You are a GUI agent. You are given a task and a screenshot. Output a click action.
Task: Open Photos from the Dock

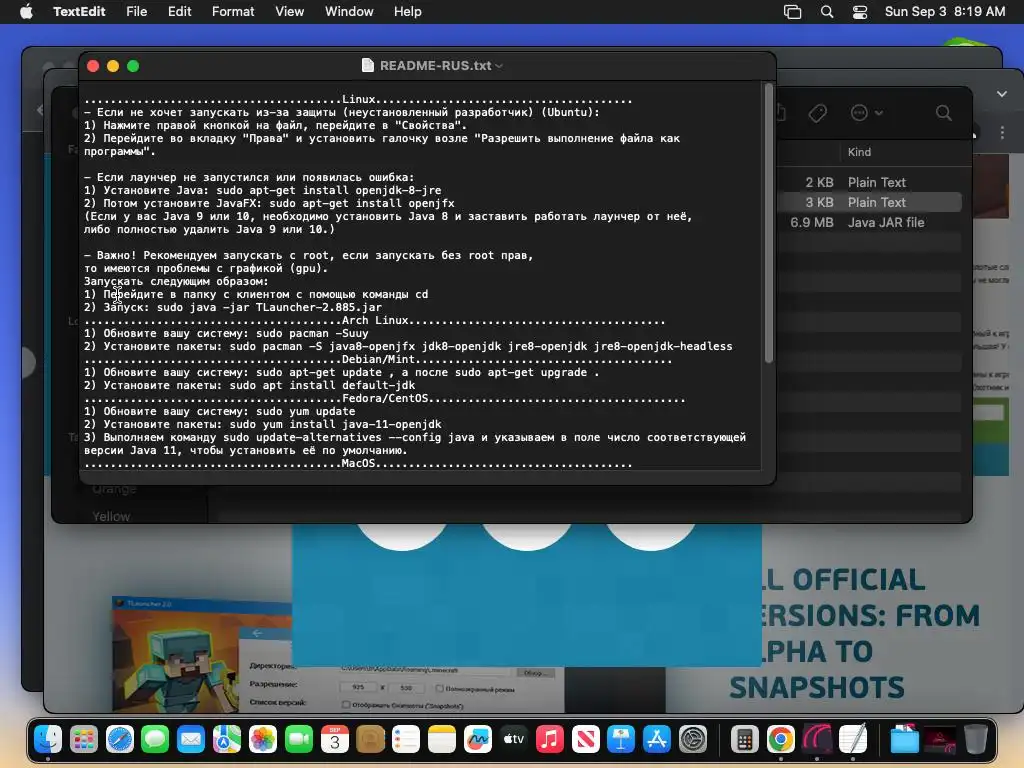click(263, 739)
